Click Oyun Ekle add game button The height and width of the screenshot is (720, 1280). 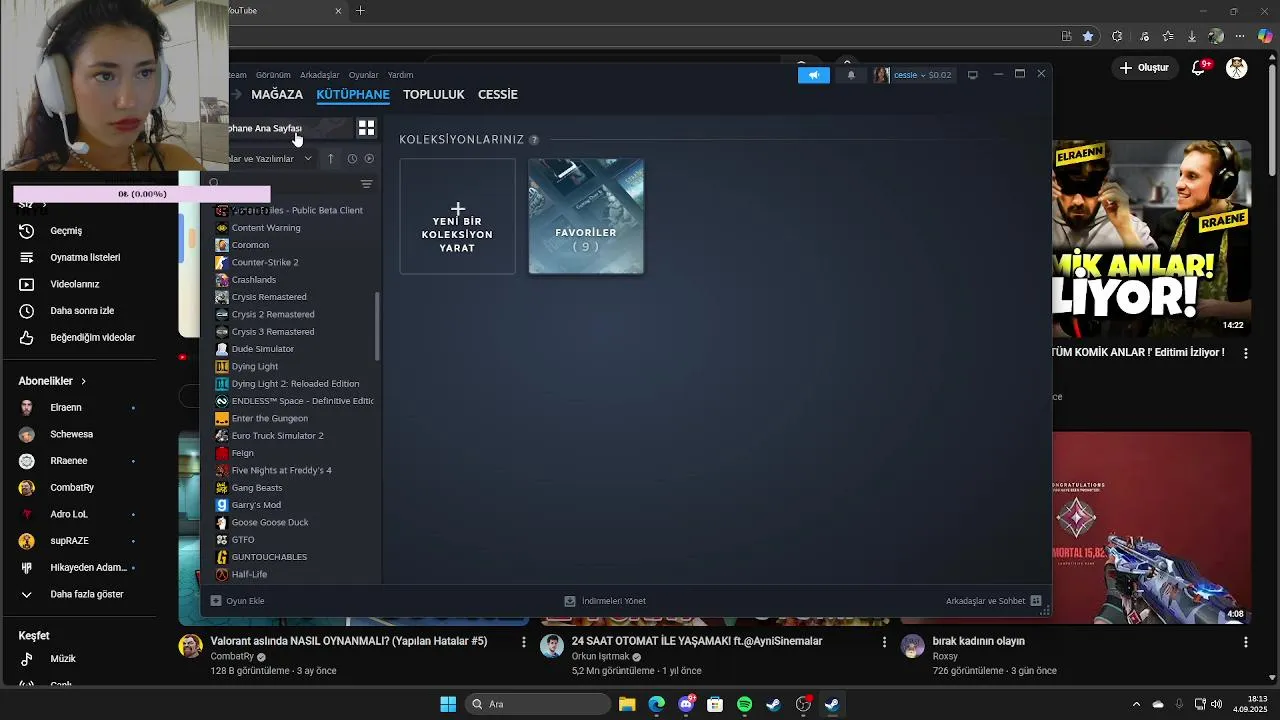tap(237, 601)
